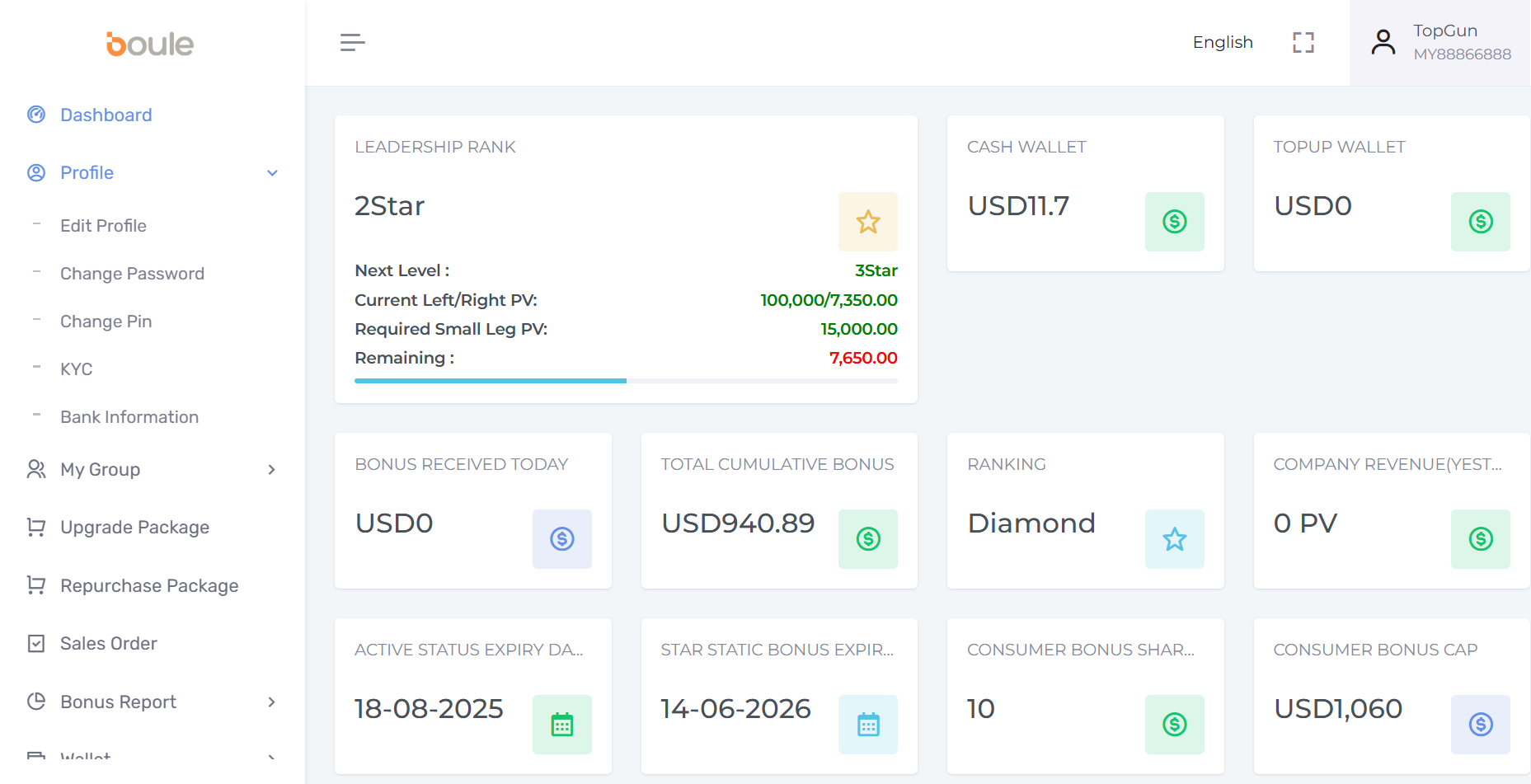Go to the Dashboard menu item
The width and height of the screenshot is (1531, 784).
click(106, 115)
